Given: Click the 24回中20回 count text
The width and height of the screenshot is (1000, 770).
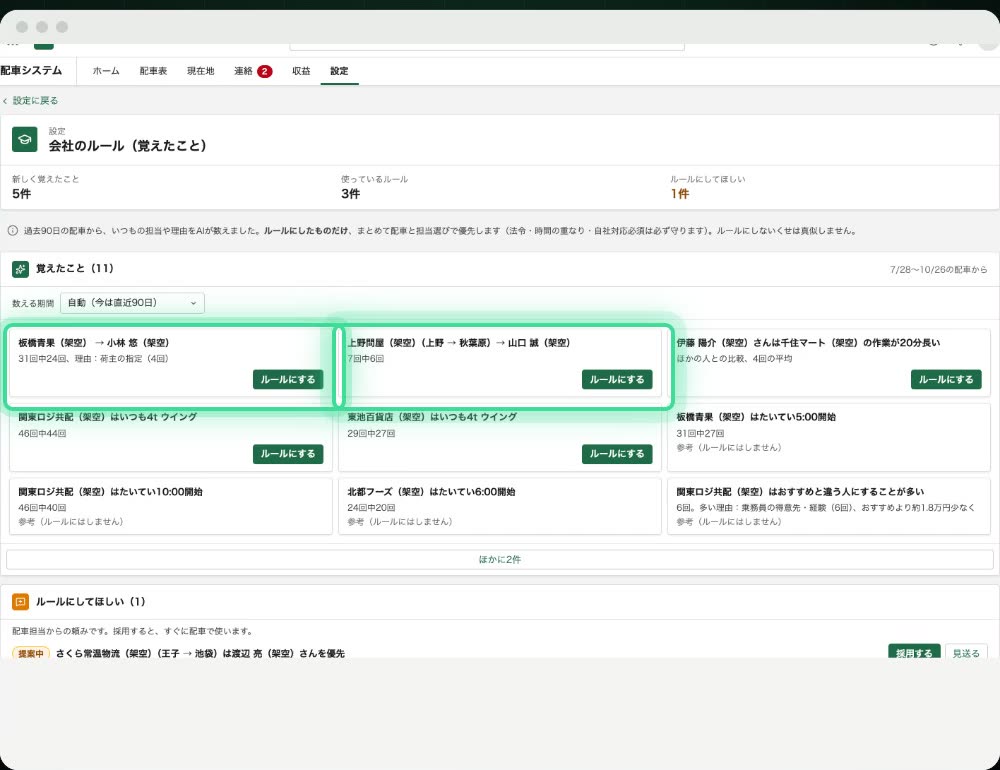Looking at the screenshot, I should [x=371, y=508].
